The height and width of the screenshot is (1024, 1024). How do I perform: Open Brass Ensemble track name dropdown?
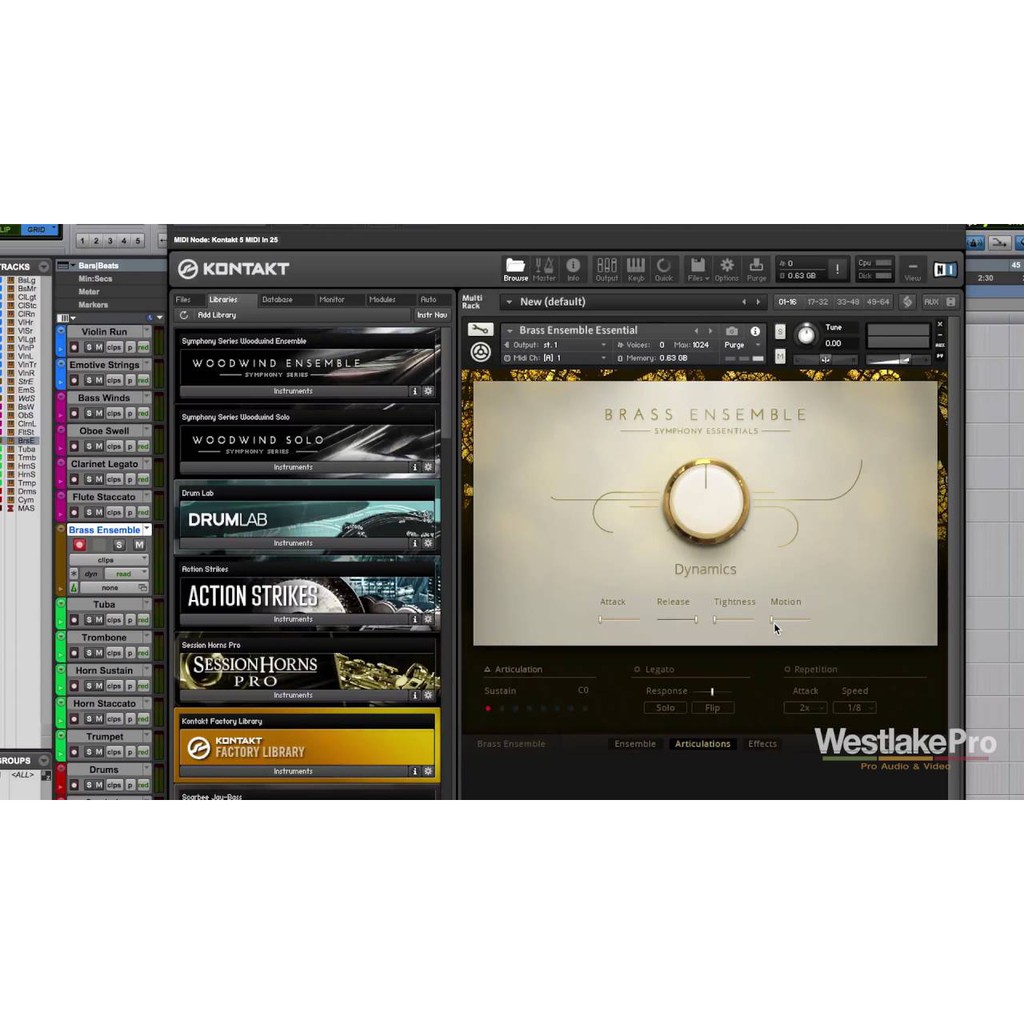147,530
